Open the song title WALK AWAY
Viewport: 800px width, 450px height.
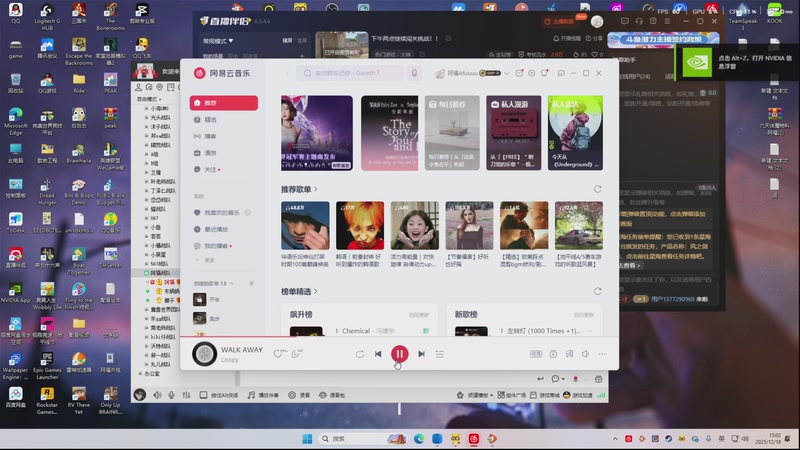pyautogui.click(x=242, y=349)
